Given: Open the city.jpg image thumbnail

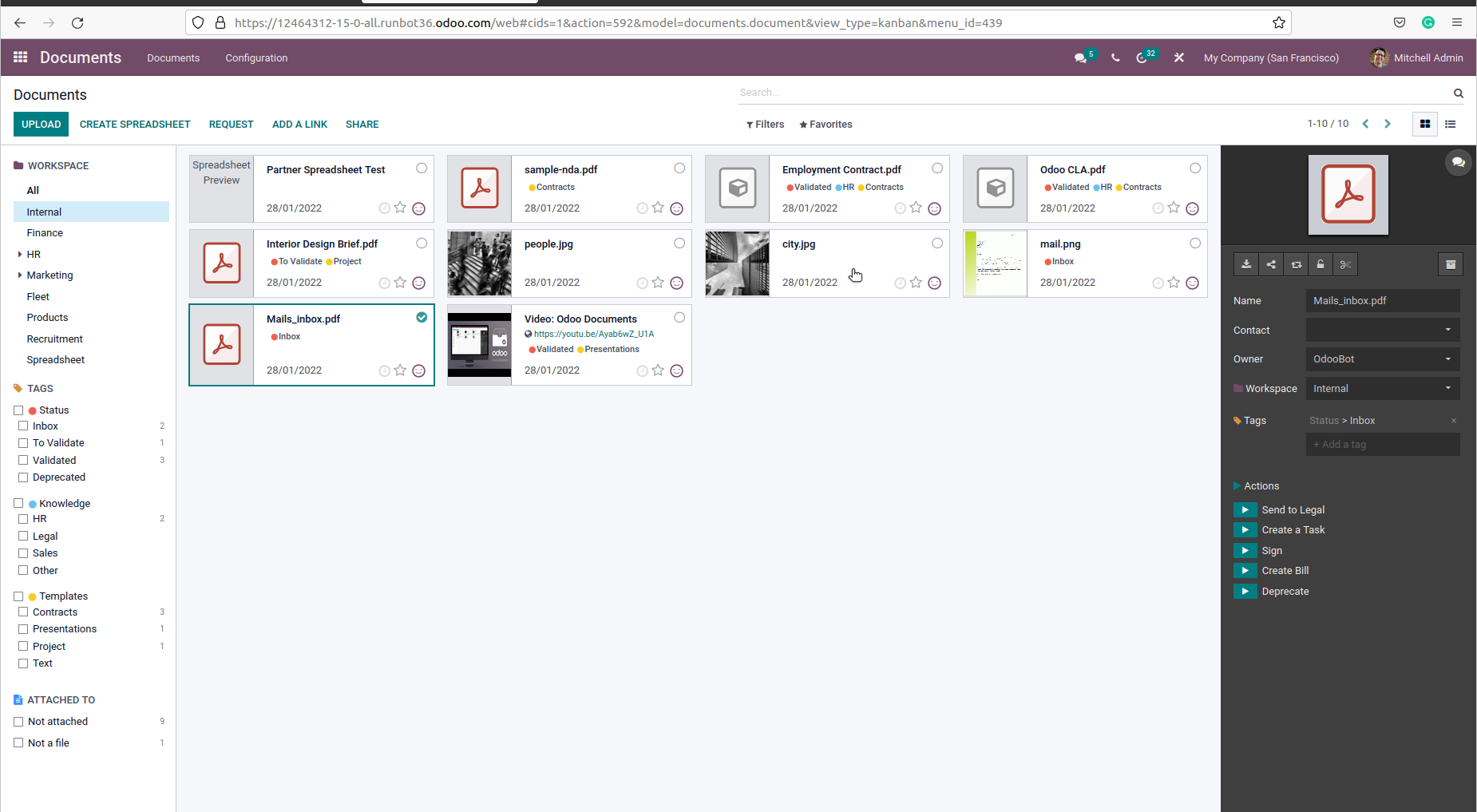Looking at the screenshot, I should [737, 263].
